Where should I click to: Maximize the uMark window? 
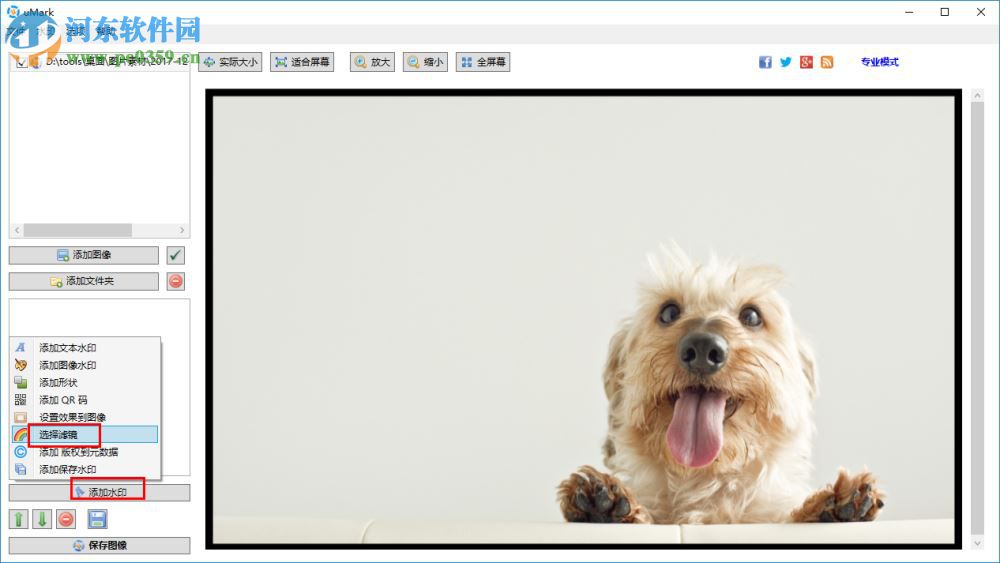[x=945, y=12]
